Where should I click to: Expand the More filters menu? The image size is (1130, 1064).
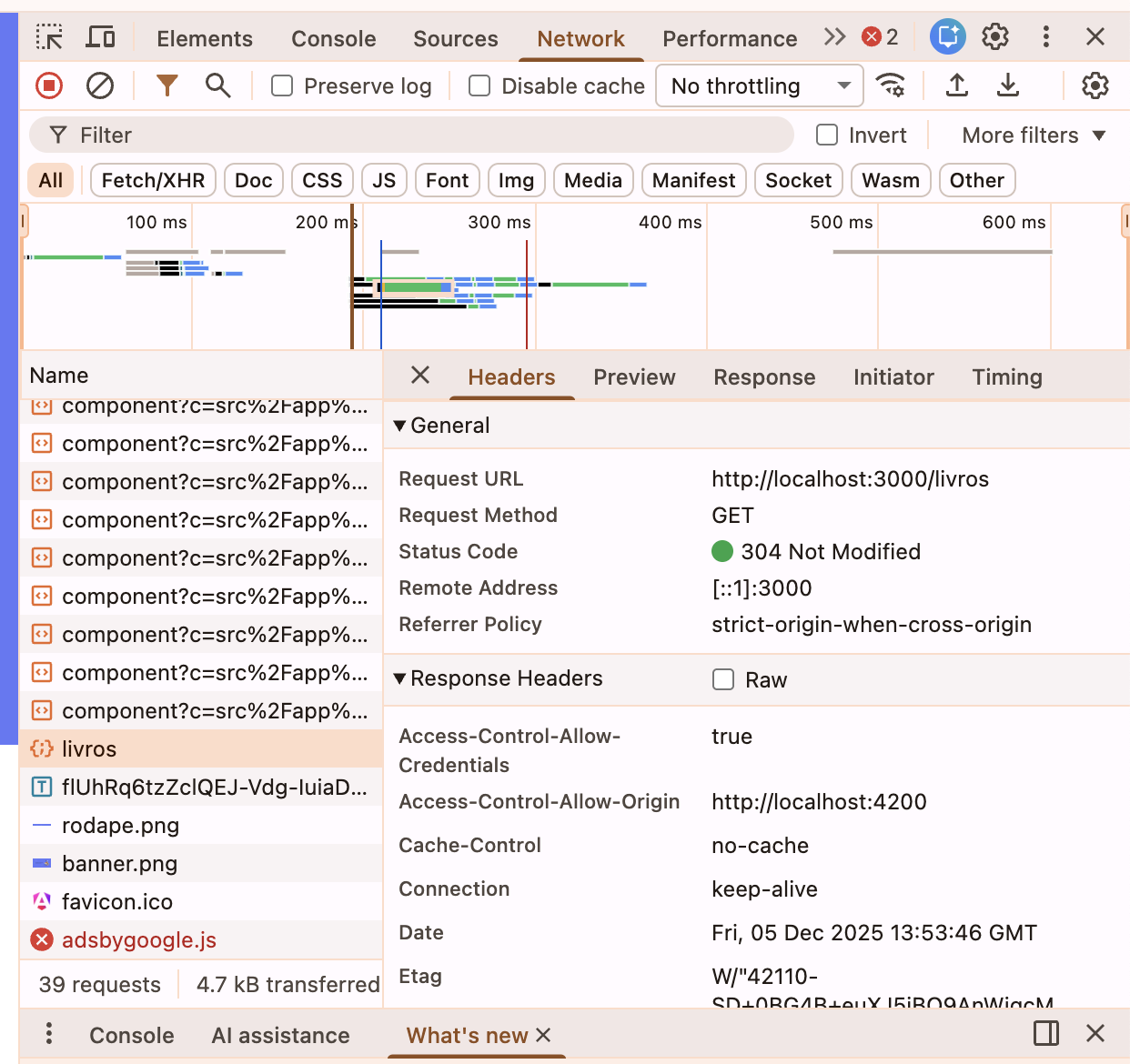(x=1033, y=135)
